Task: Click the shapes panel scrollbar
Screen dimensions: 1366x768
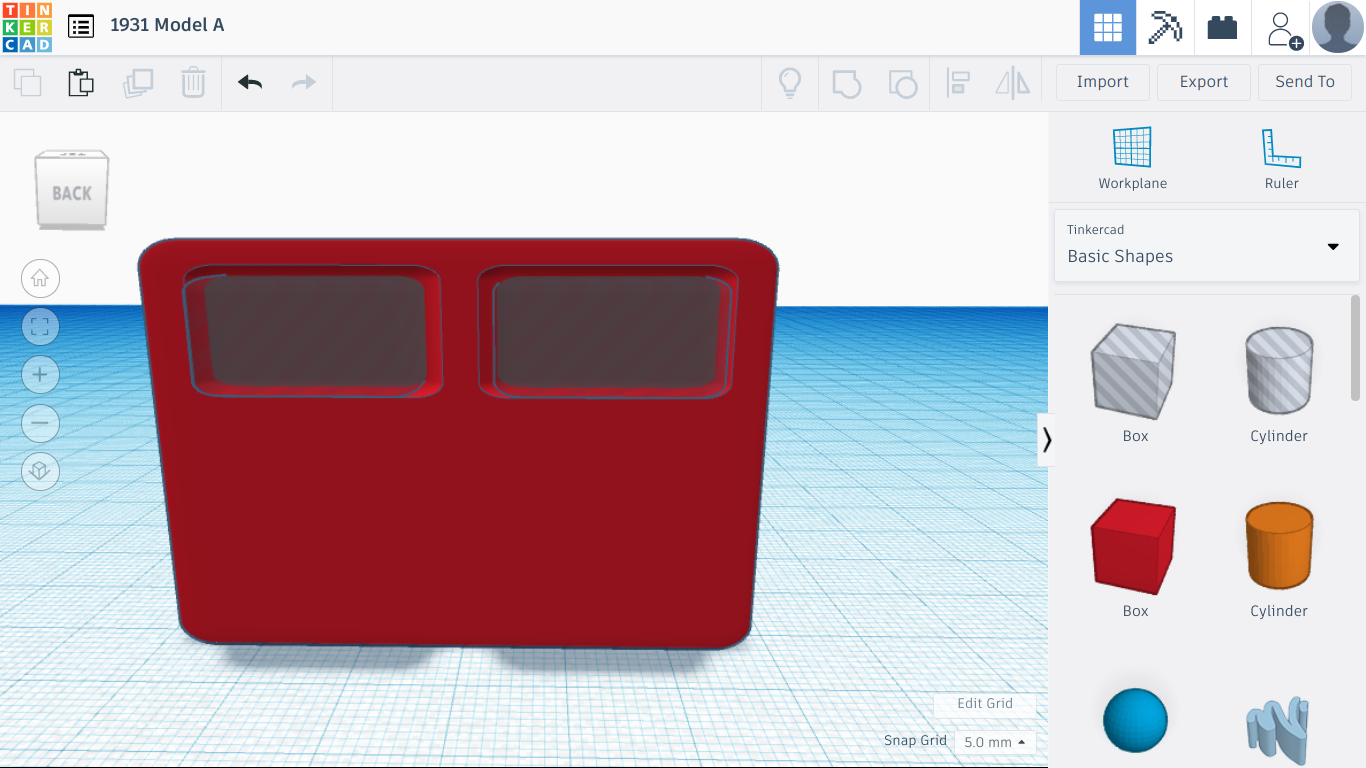Action: (1355, 347)
